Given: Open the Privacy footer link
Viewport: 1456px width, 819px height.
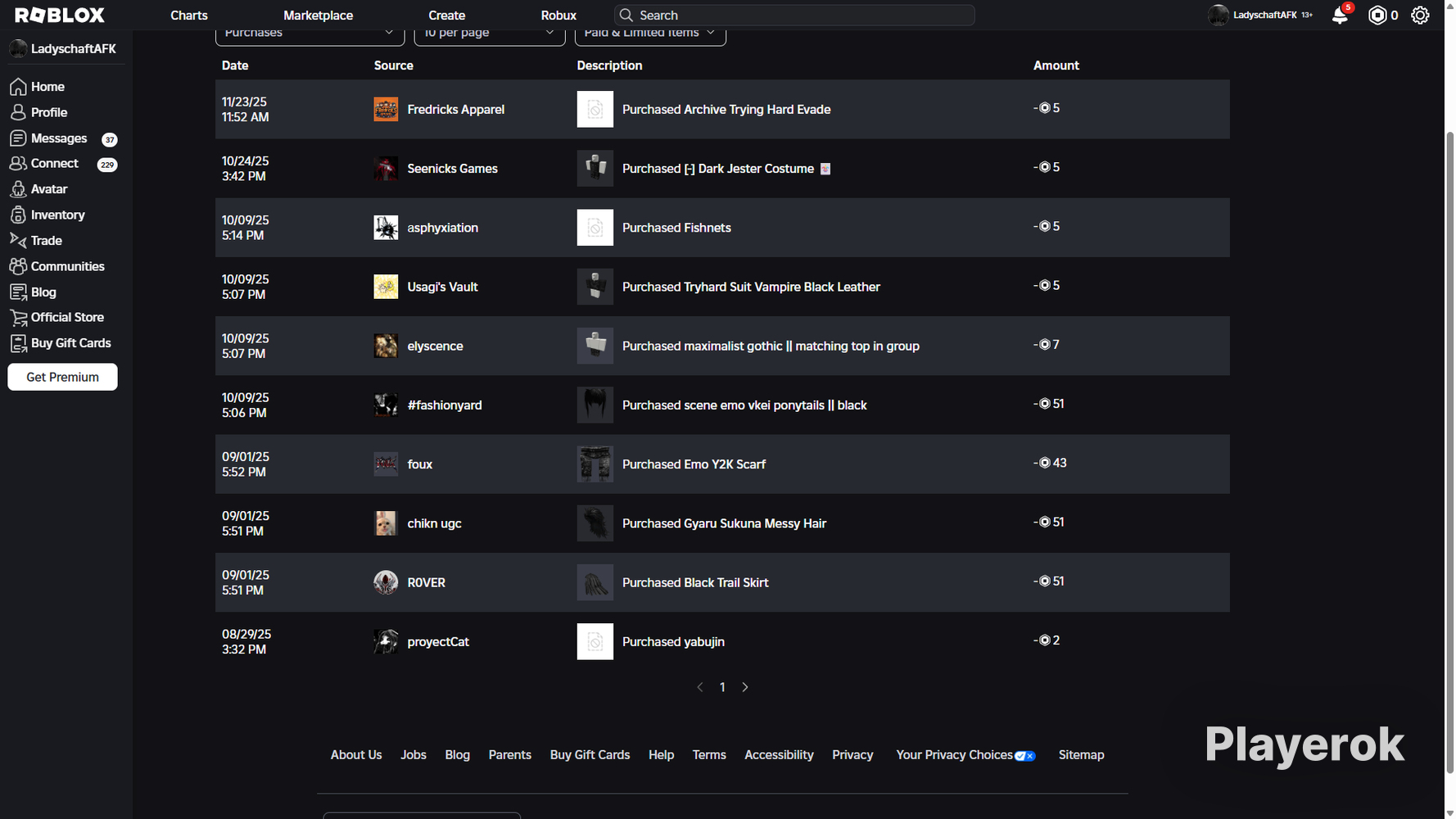Looking at the screenshot, I should (x=852, y=755).
